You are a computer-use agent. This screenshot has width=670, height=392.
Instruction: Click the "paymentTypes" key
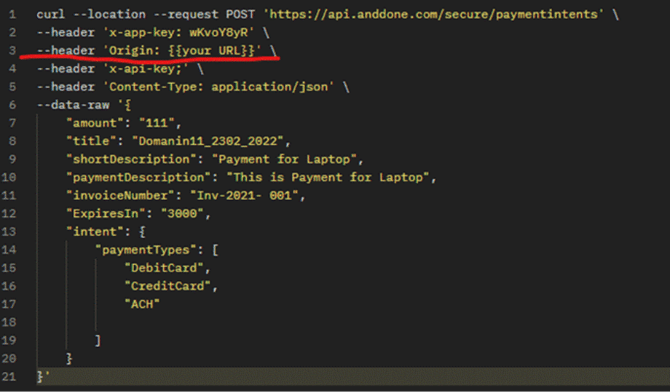pos(146,250)
